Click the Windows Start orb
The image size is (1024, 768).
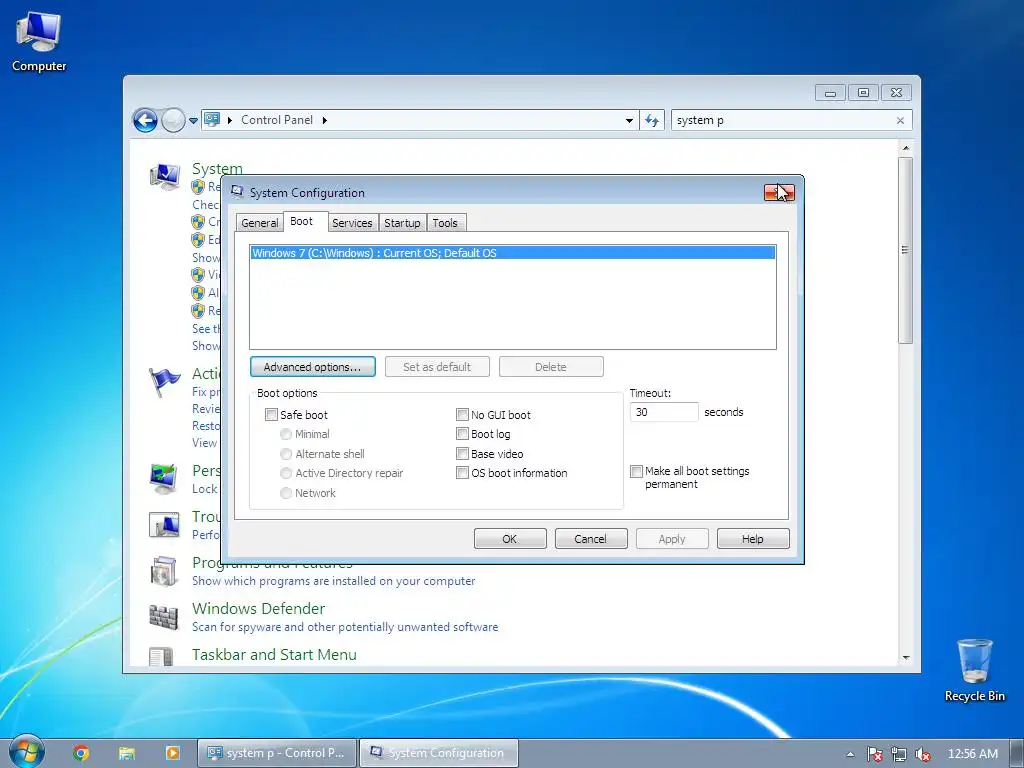pos(26,752)
